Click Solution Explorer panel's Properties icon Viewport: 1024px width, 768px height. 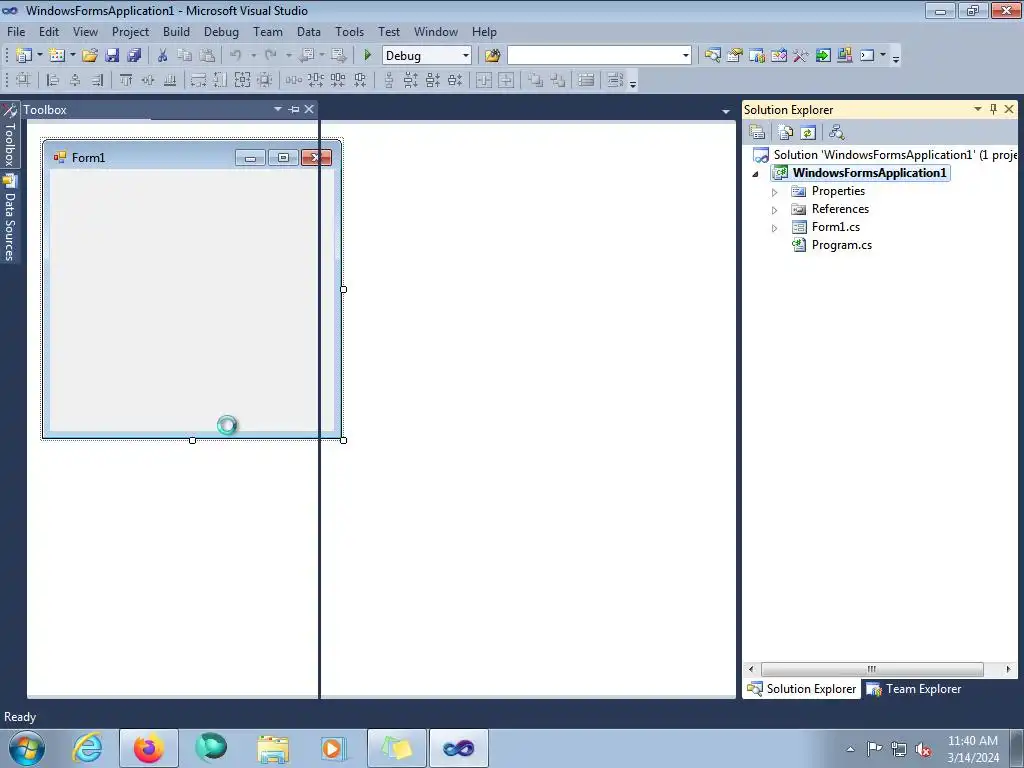(757, 132)
